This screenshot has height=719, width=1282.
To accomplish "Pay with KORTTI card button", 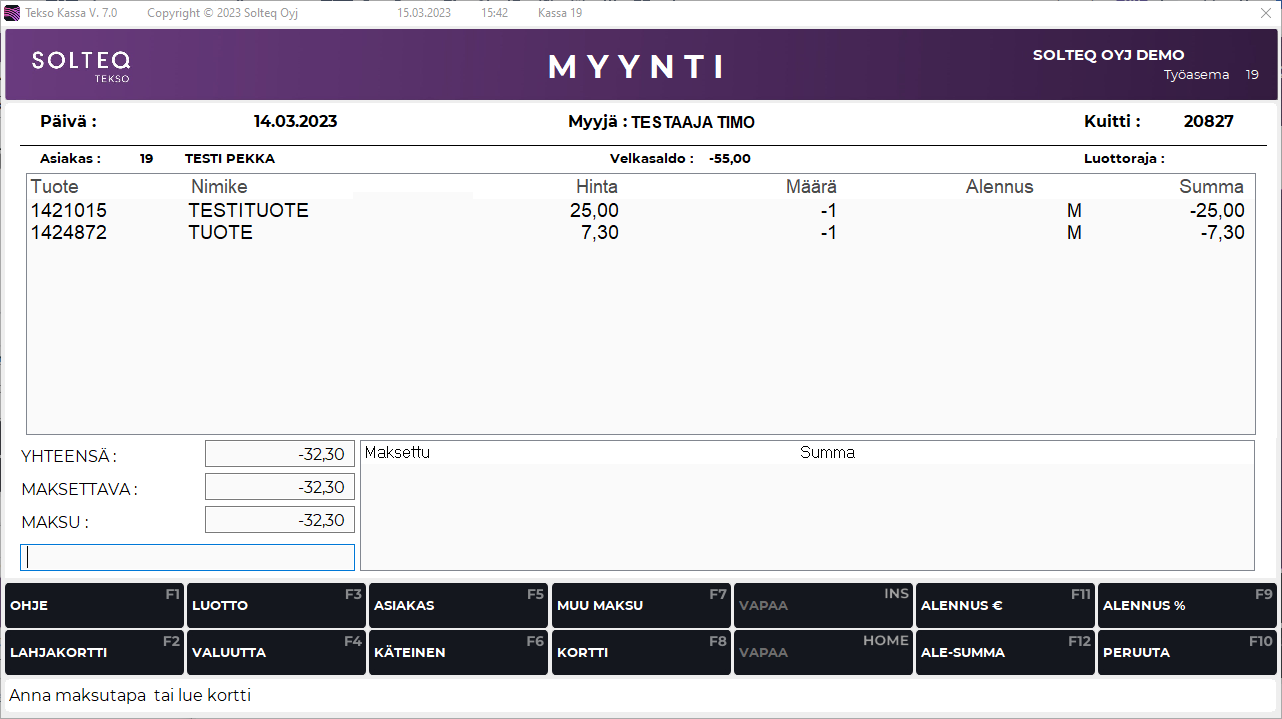I will click(641, 653).
